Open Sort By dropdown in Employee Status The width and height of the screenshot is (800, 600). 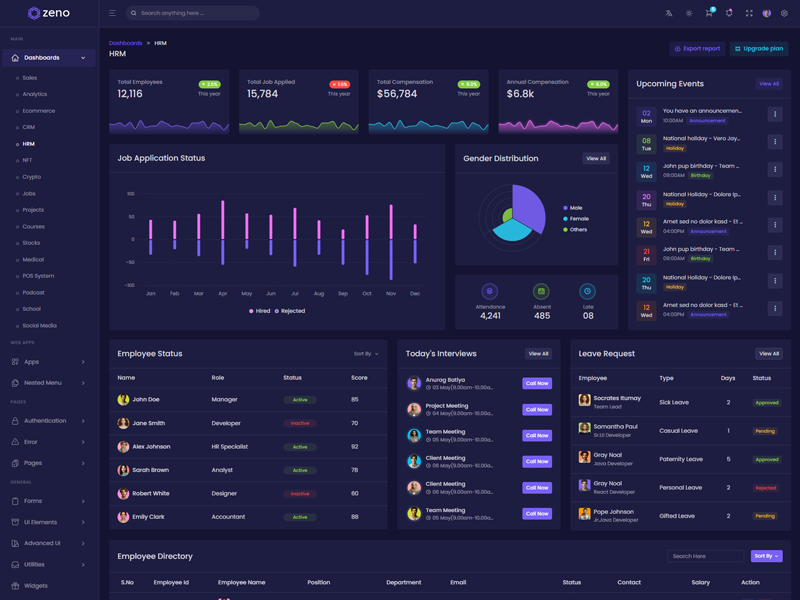click(366, 354)
